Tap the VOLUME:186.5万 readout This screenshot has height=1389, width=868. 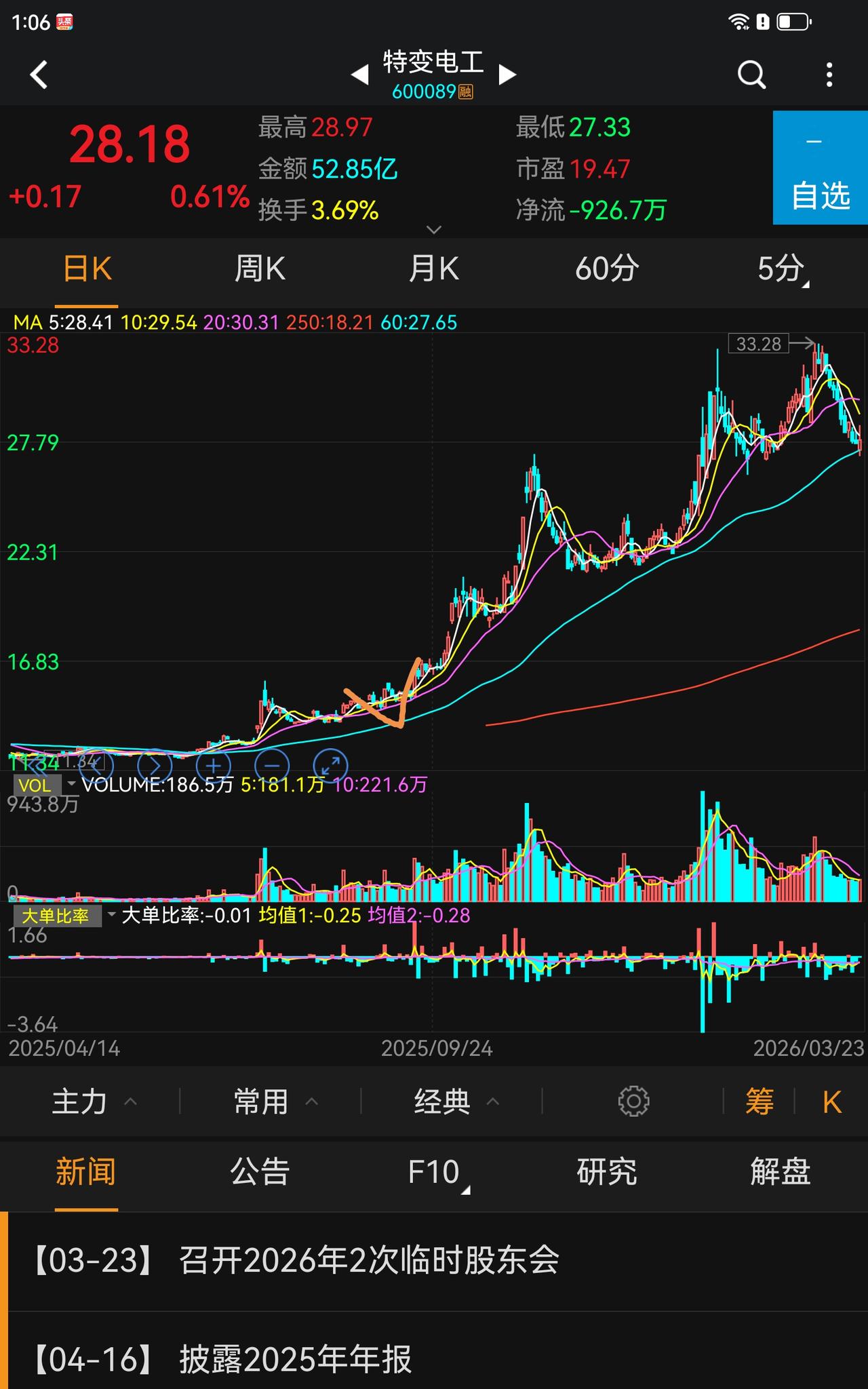coord(157,785)
